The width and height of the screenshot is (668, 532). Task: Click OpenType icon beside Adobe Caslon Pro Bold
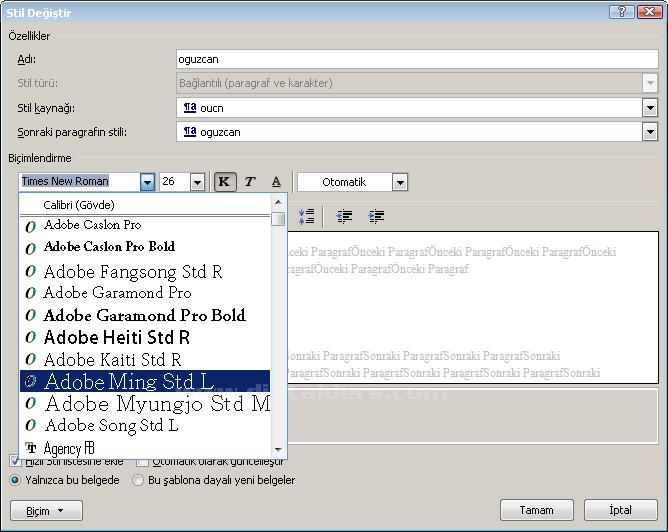[x=30, y=248]
